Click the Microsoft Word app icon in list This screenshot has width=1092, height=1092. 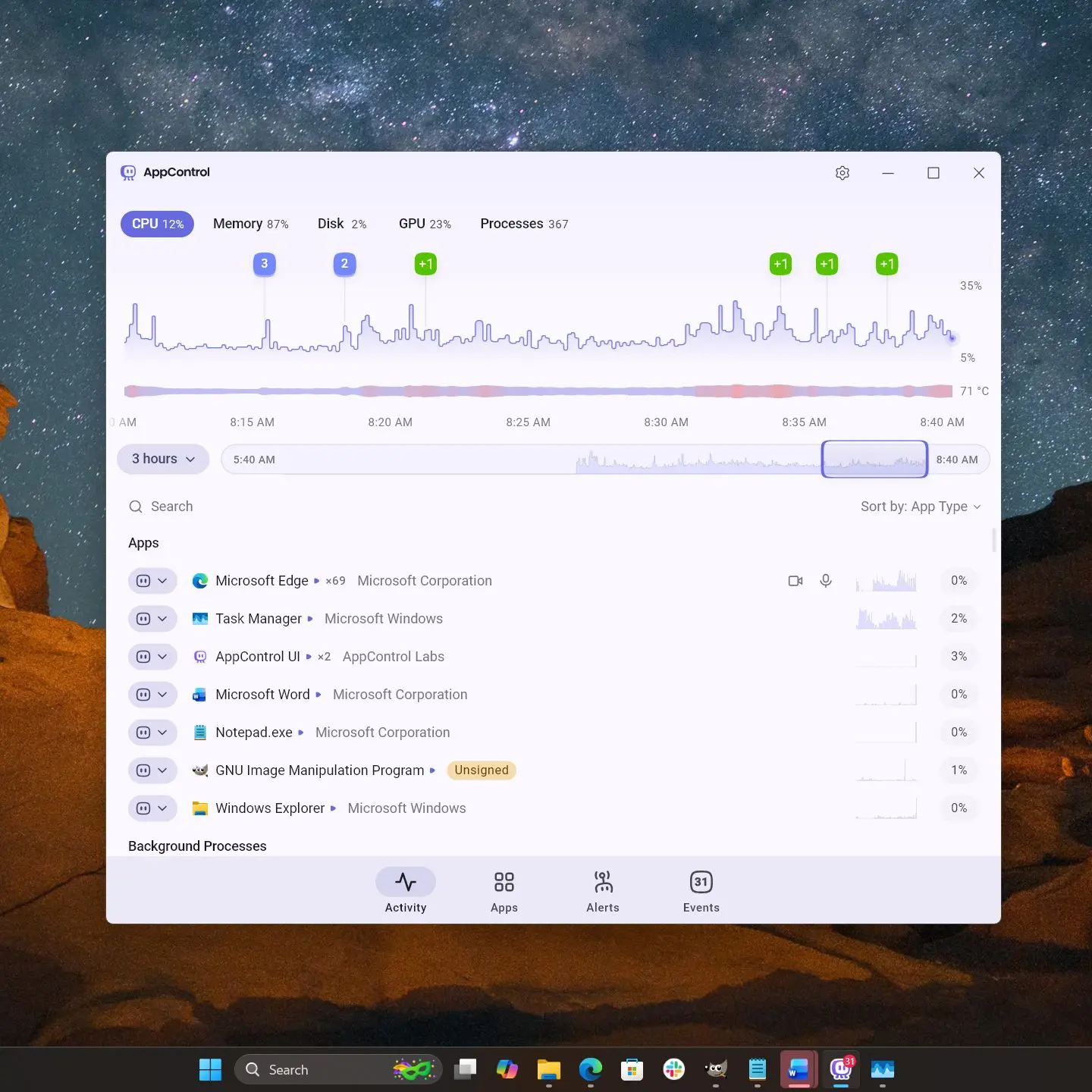click(x=200, y=695)
